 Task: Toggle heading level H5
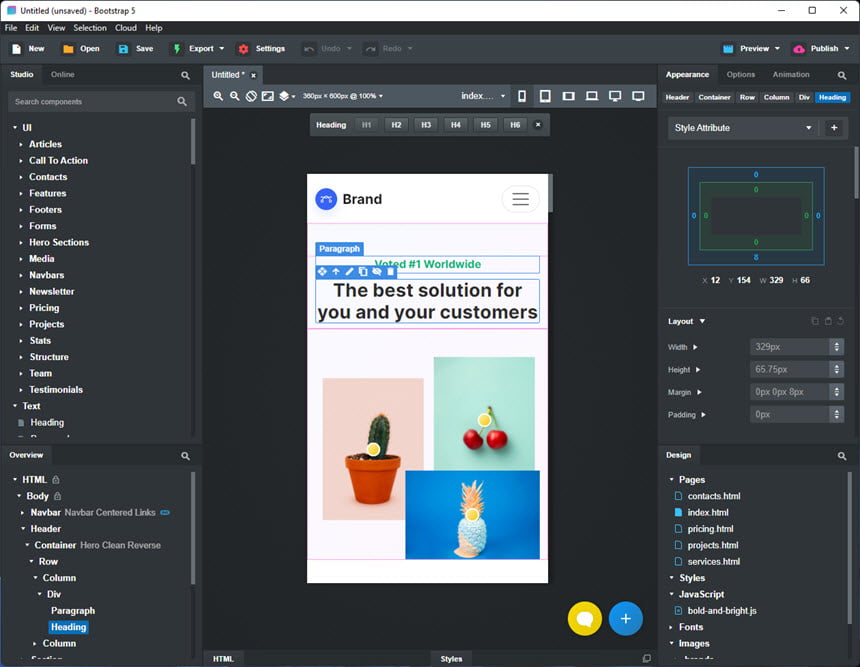(485, 125)
